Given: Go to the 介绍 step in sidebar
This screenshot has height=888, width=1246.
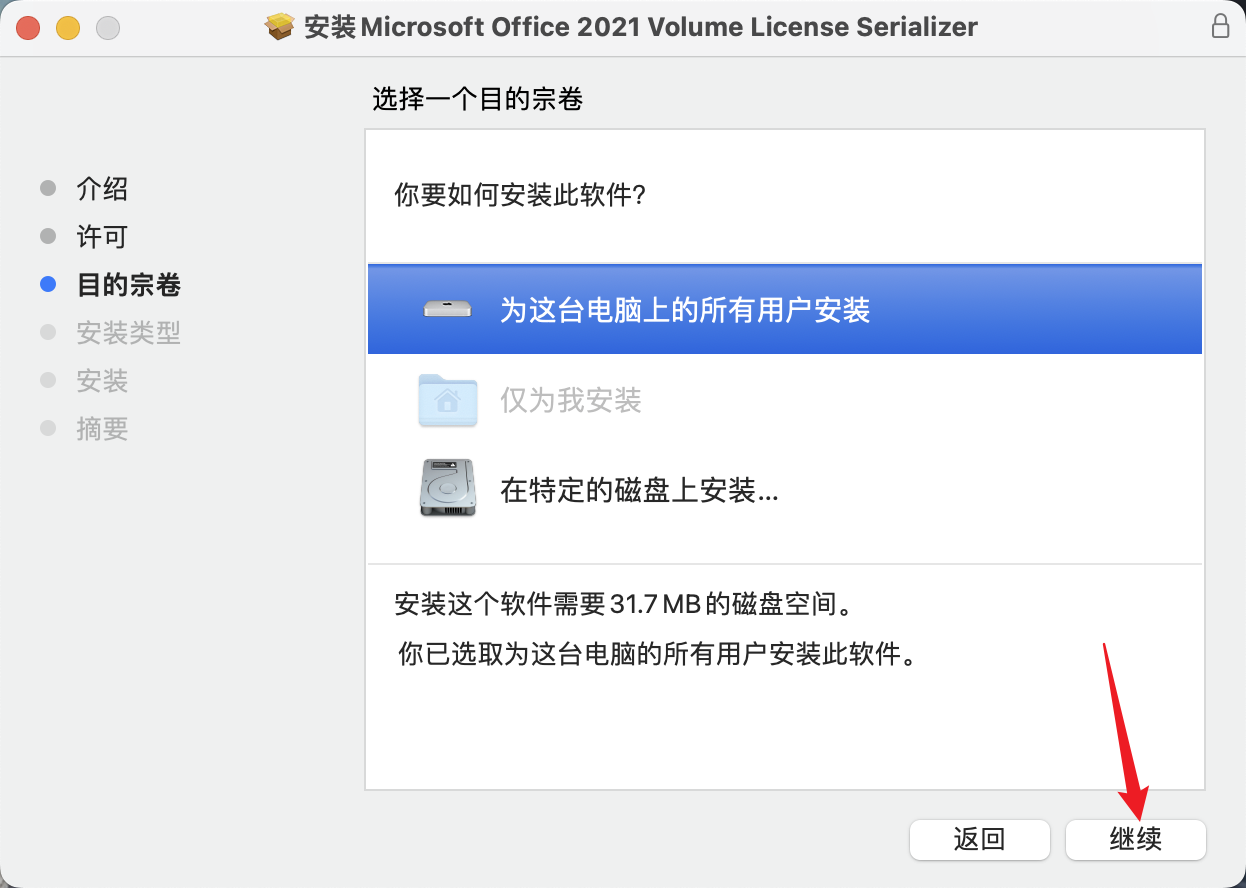Looking at the screenshot, I should tap(102, 189).
